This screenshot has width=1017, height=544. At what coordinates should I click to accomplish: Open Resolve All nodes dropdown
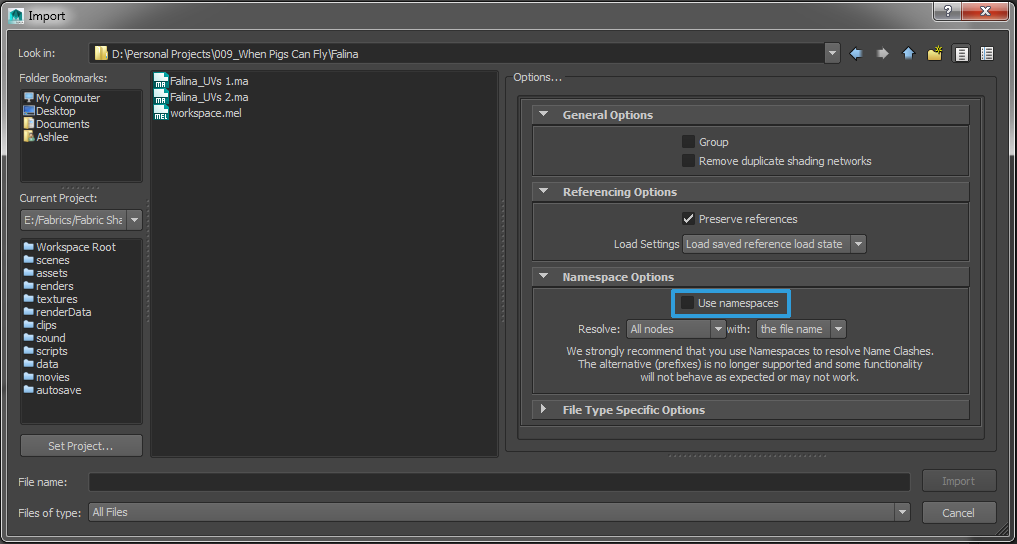[676, 329]
